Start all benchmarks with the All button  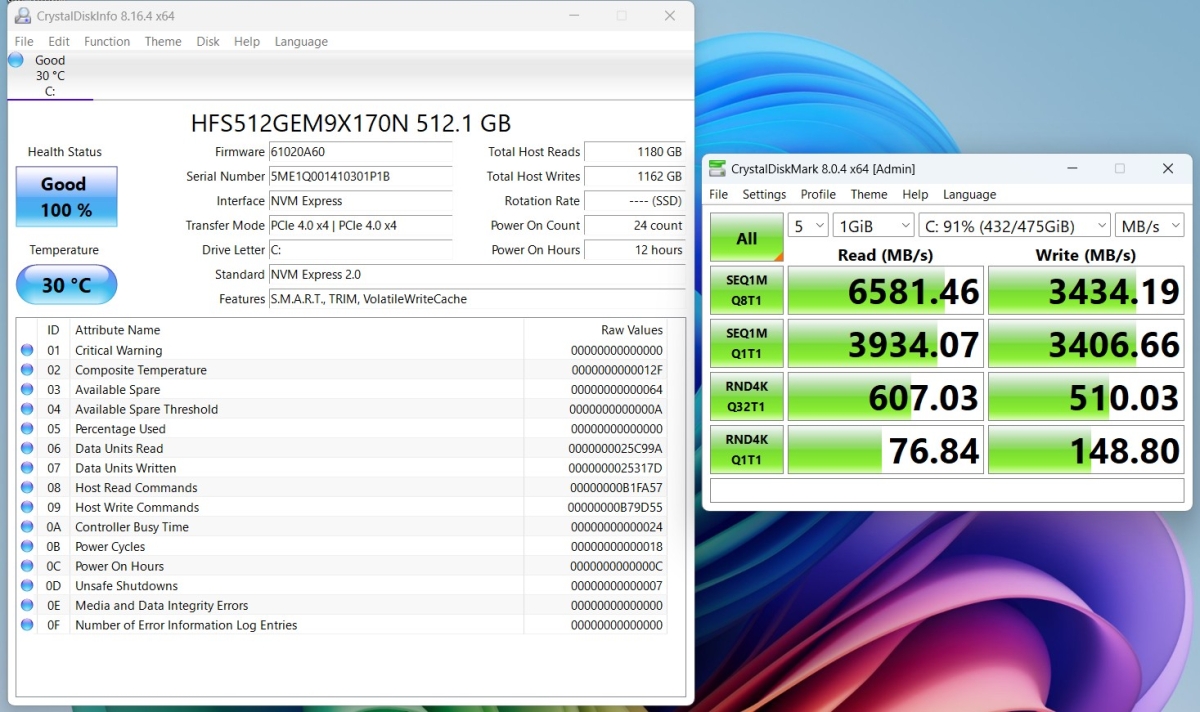pos(746,238)
